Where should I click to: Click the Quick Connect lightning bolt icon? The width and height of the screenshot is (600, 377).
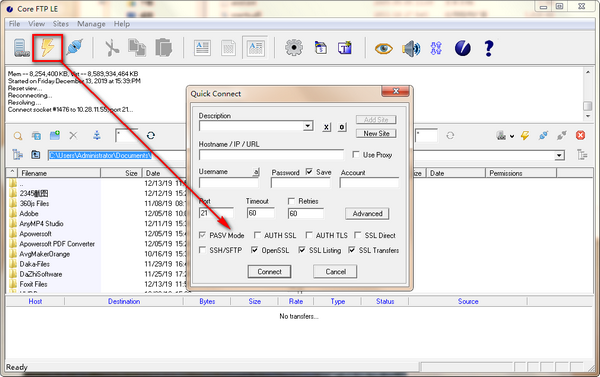pyautogui.click(x=47, y=48)
